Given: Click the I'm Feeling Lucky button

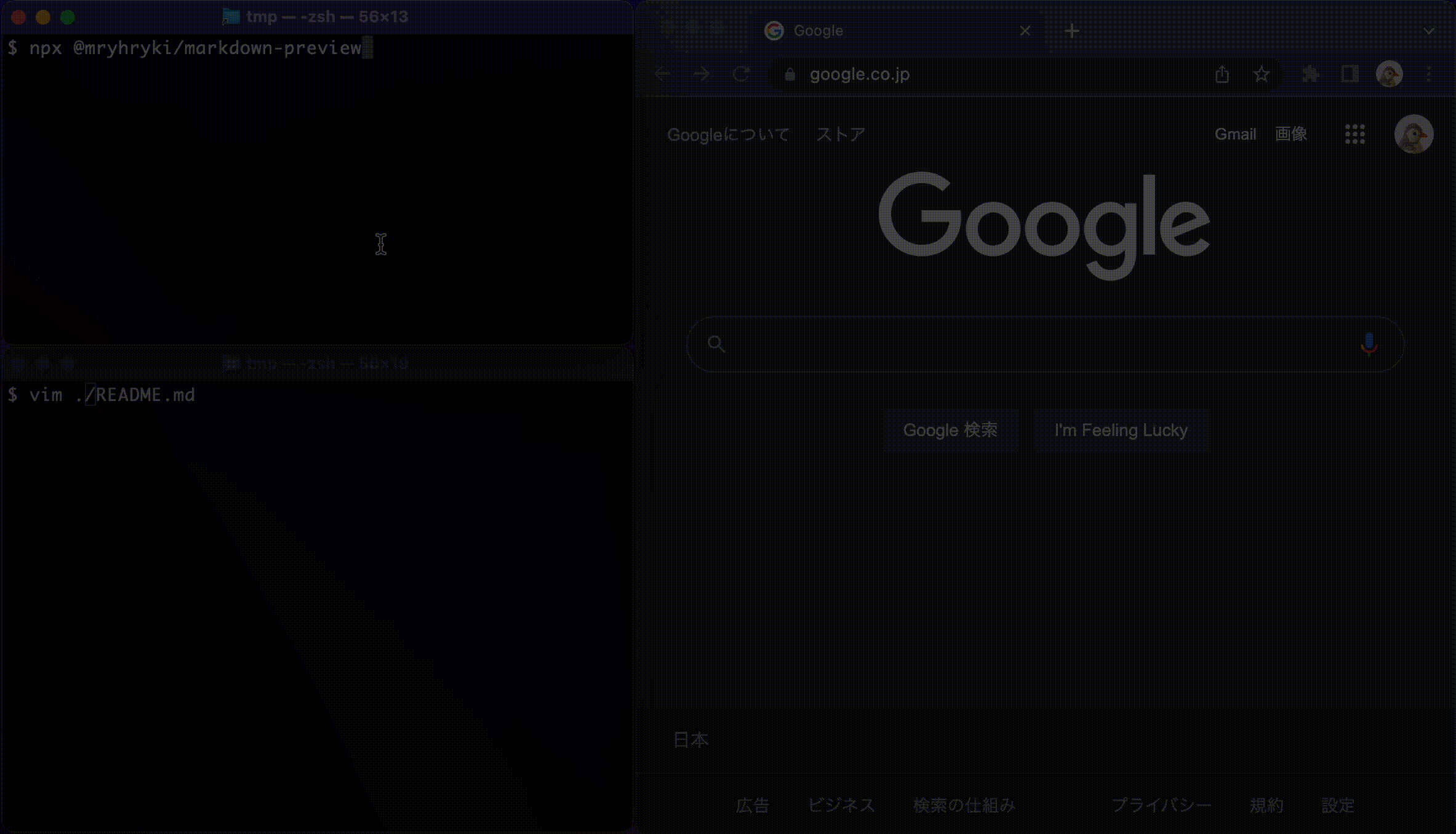Looking at the screenshot, I should pos(1121,430).
